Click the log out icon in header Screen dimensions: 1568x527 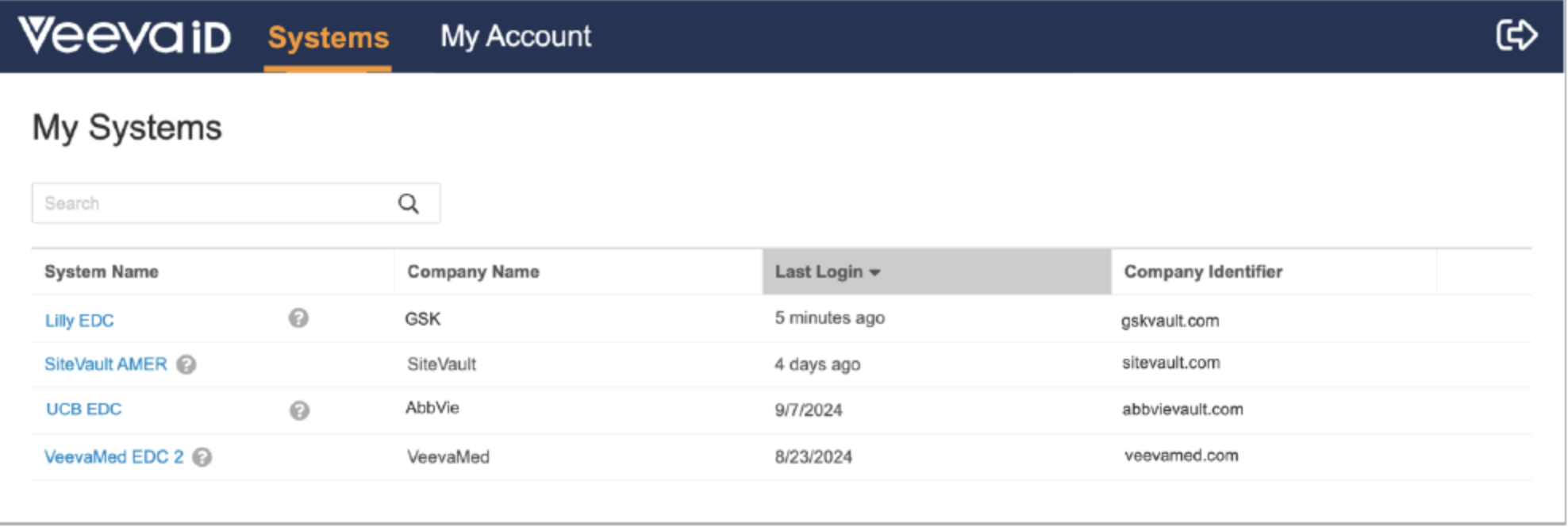click(x=1516, y=36)
